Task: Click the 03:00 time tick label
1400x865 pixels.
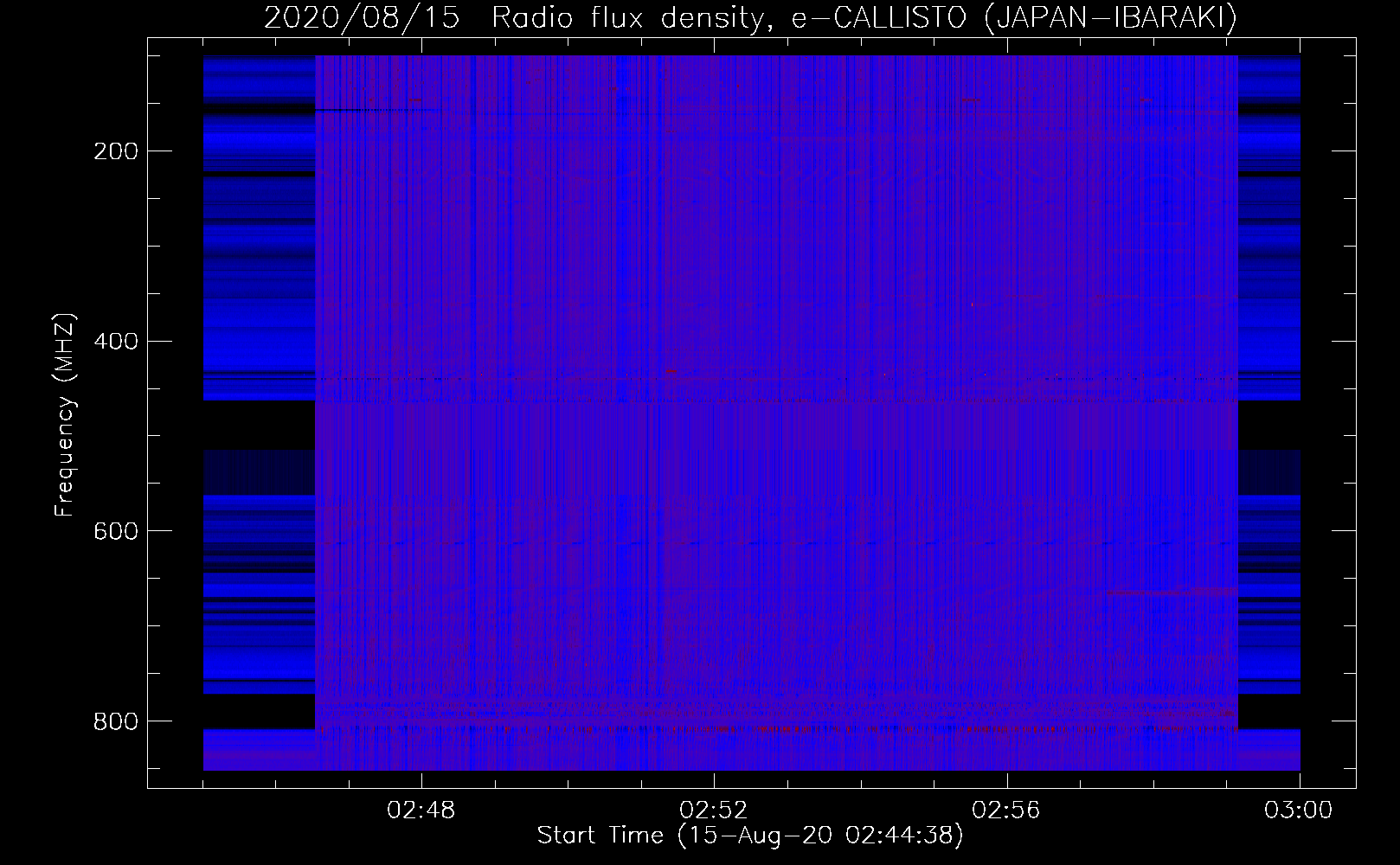Action: [1300, 811]
